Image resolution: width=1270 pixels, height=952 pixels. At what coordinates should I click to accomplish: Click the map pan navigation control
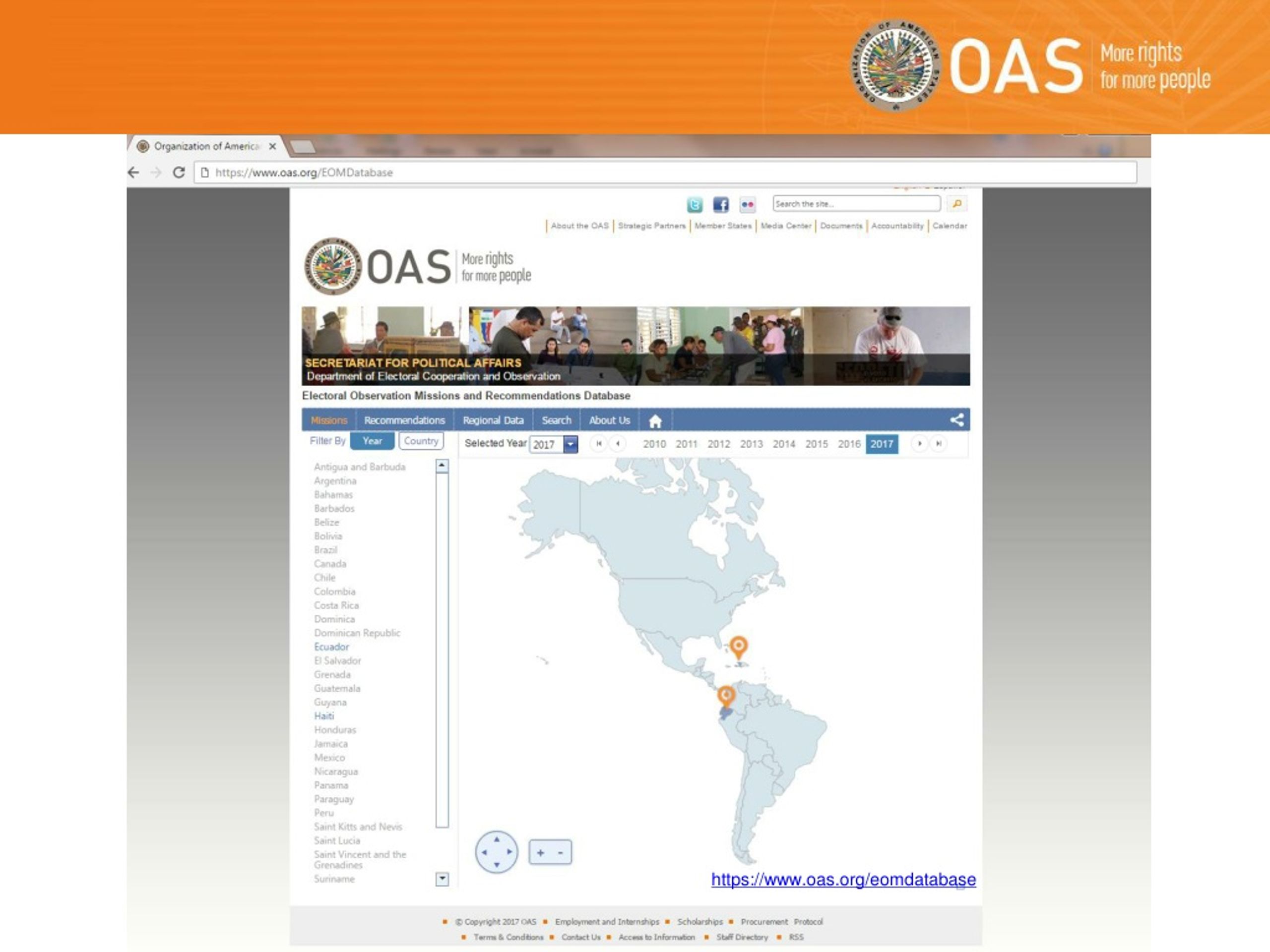[497, 852]
